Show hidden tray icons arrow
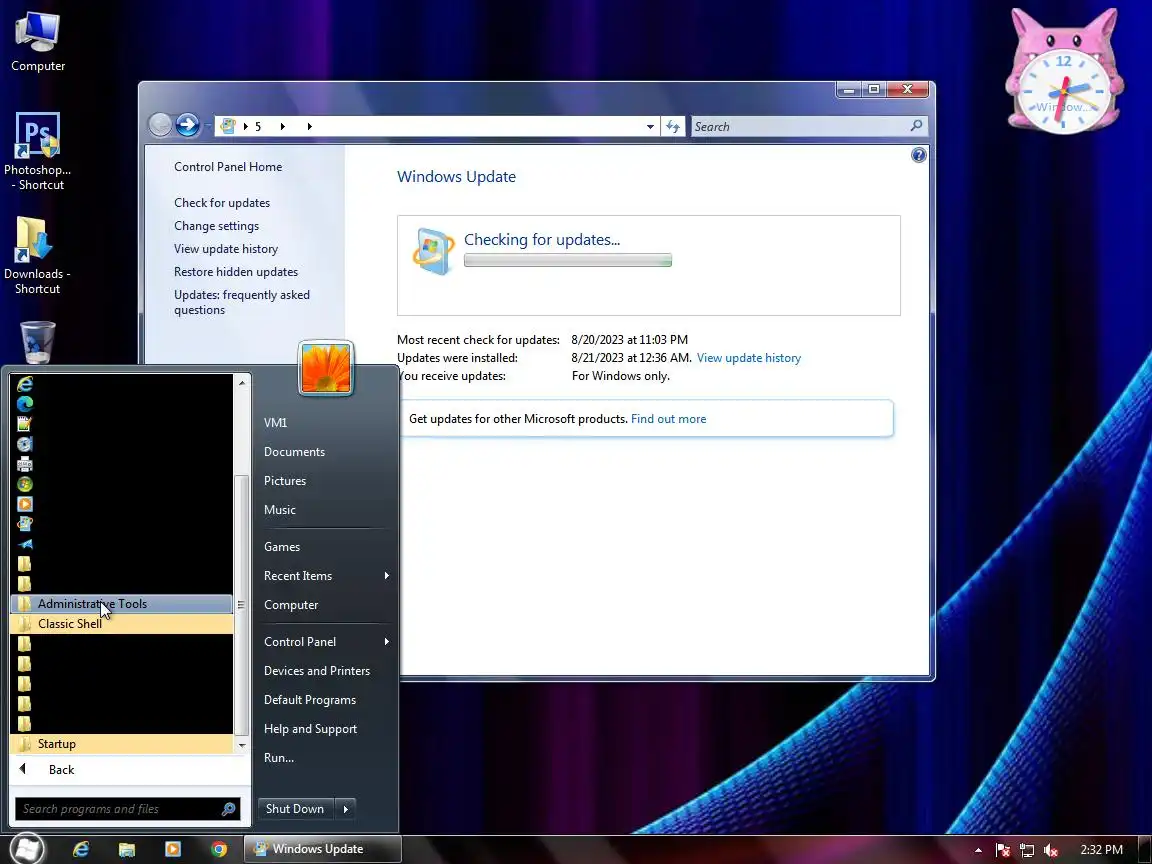Image resolution: width=1152 pixels, height=864 pixels. click(978, 850)
